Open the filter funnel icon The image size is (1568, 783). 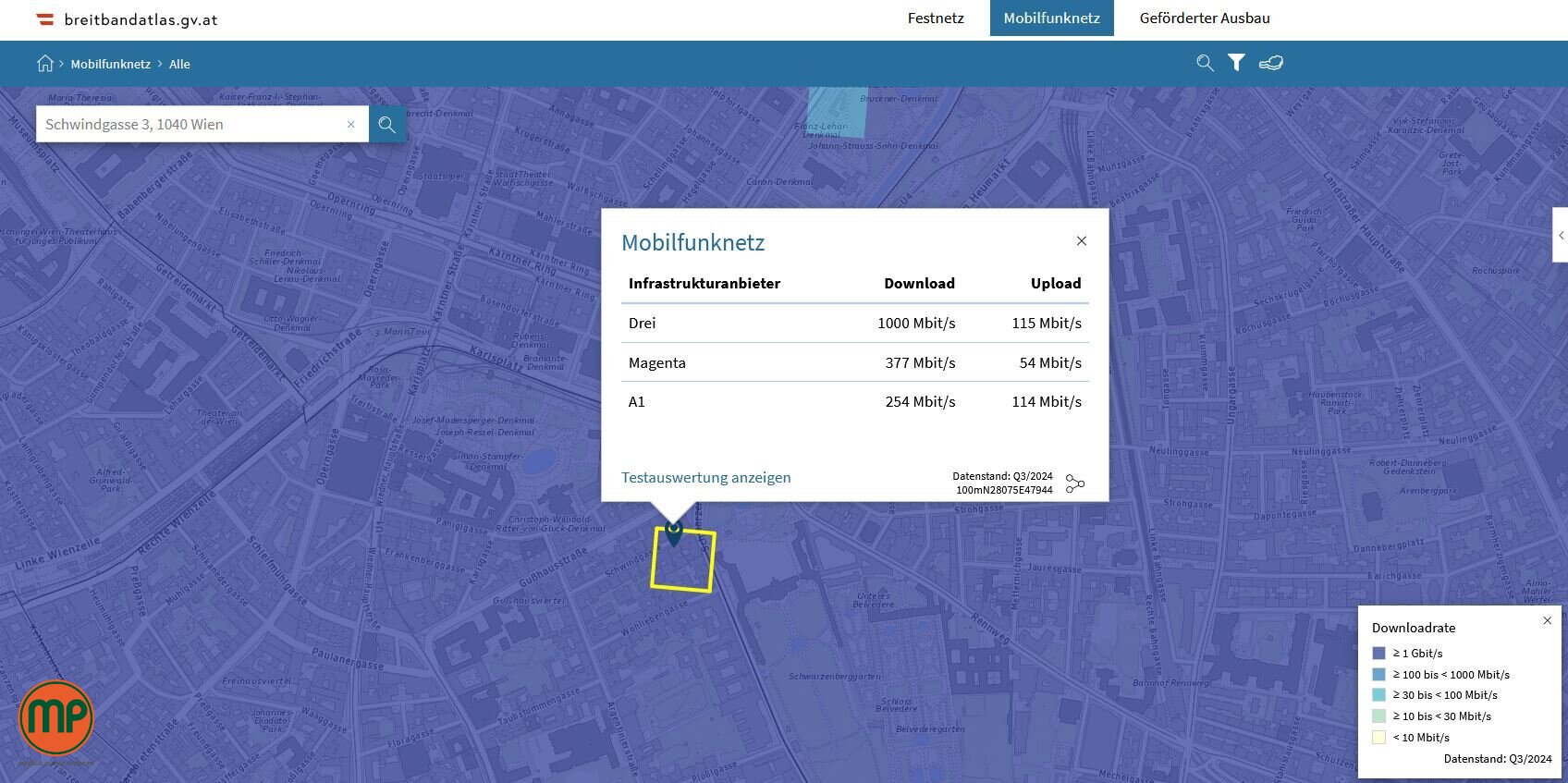pyautogui.click(x=1236, y=63)
